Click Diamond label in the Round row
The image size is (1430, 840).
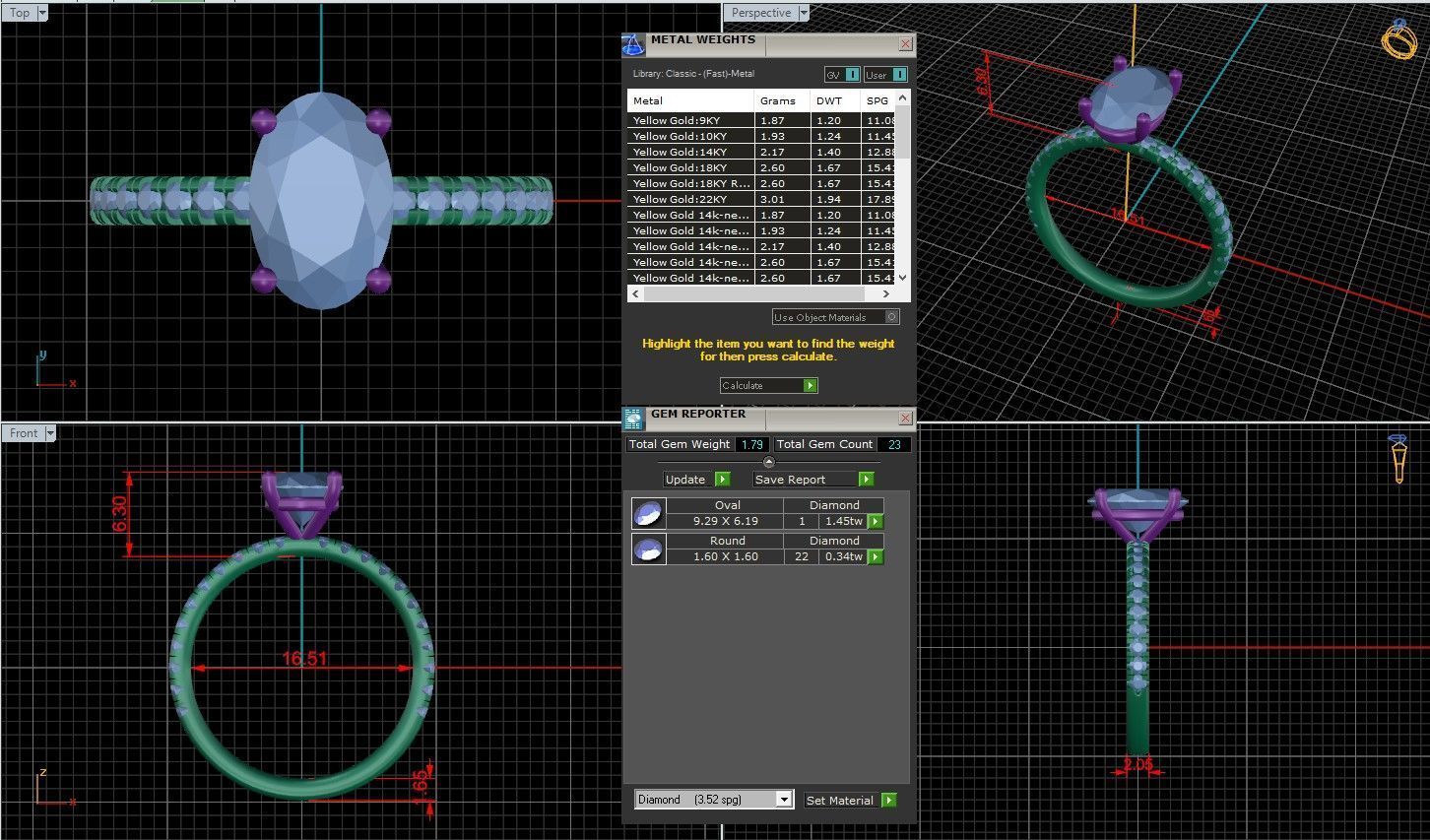coord(834,541)
